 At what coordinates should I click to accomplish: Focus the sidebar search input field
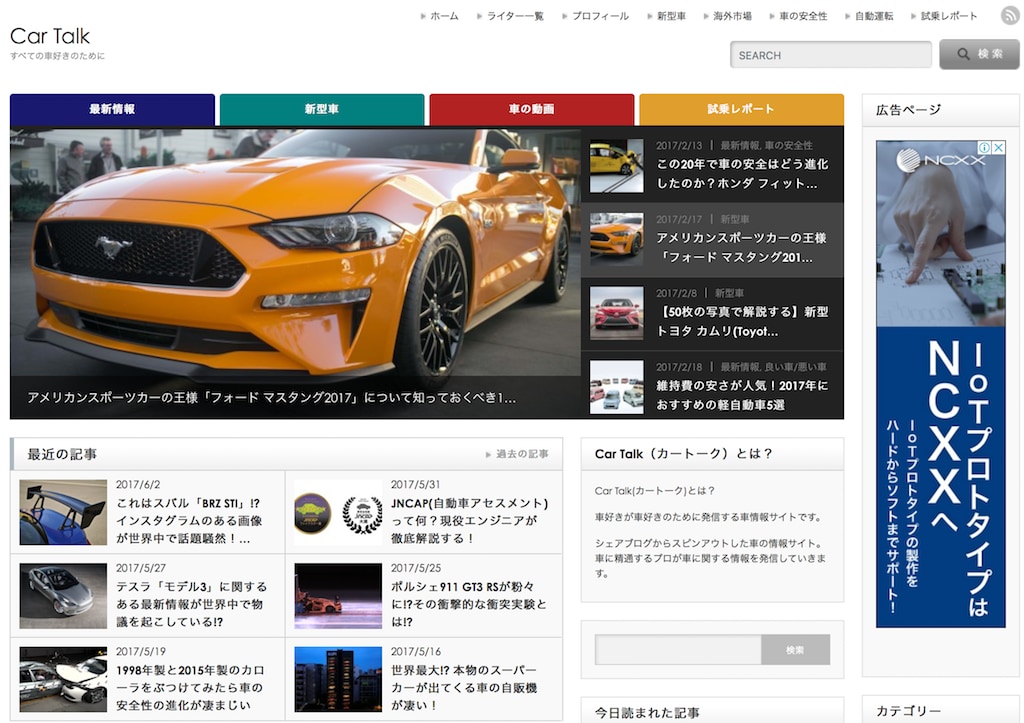[x=678, y=650]
